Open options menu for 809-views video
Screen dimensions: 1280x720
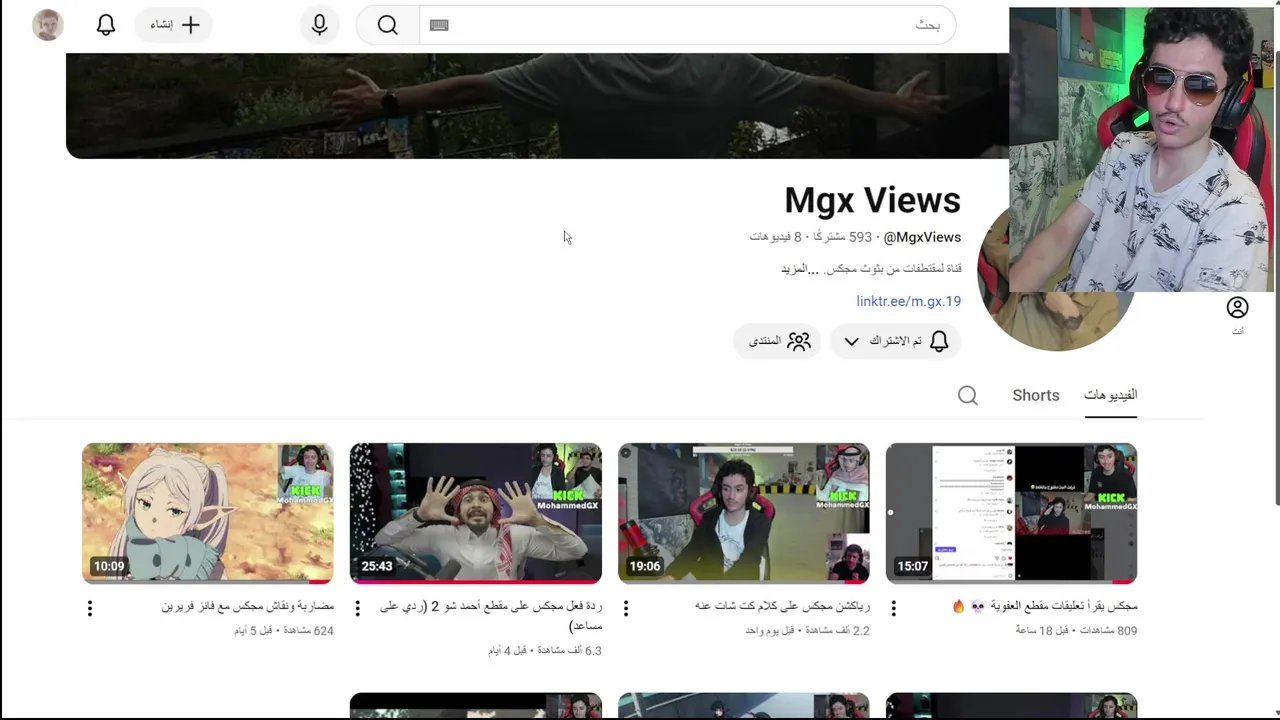tap(894, 608)
